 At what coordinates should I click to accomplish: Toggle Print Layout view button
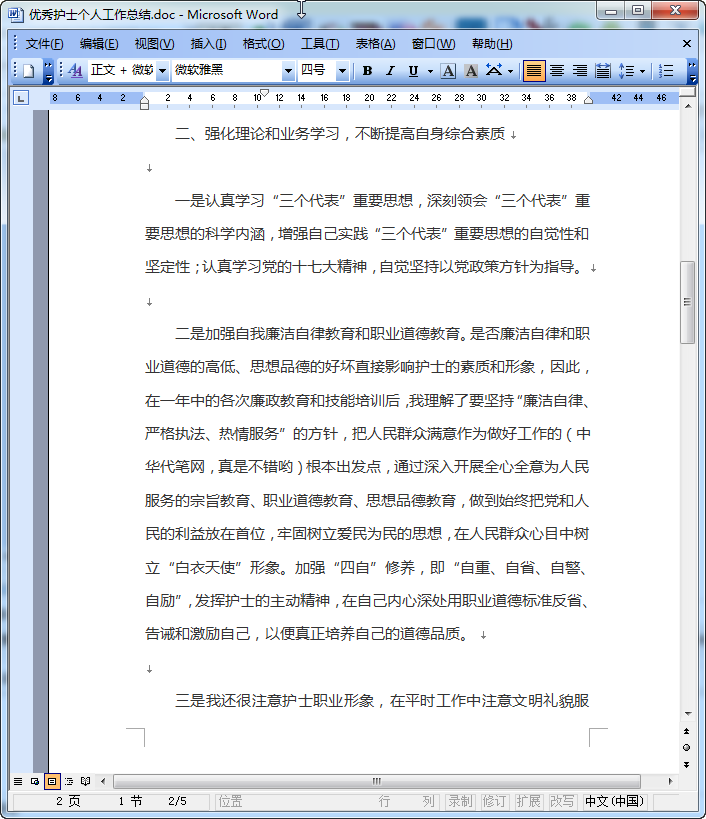click(x=52, y=781)
